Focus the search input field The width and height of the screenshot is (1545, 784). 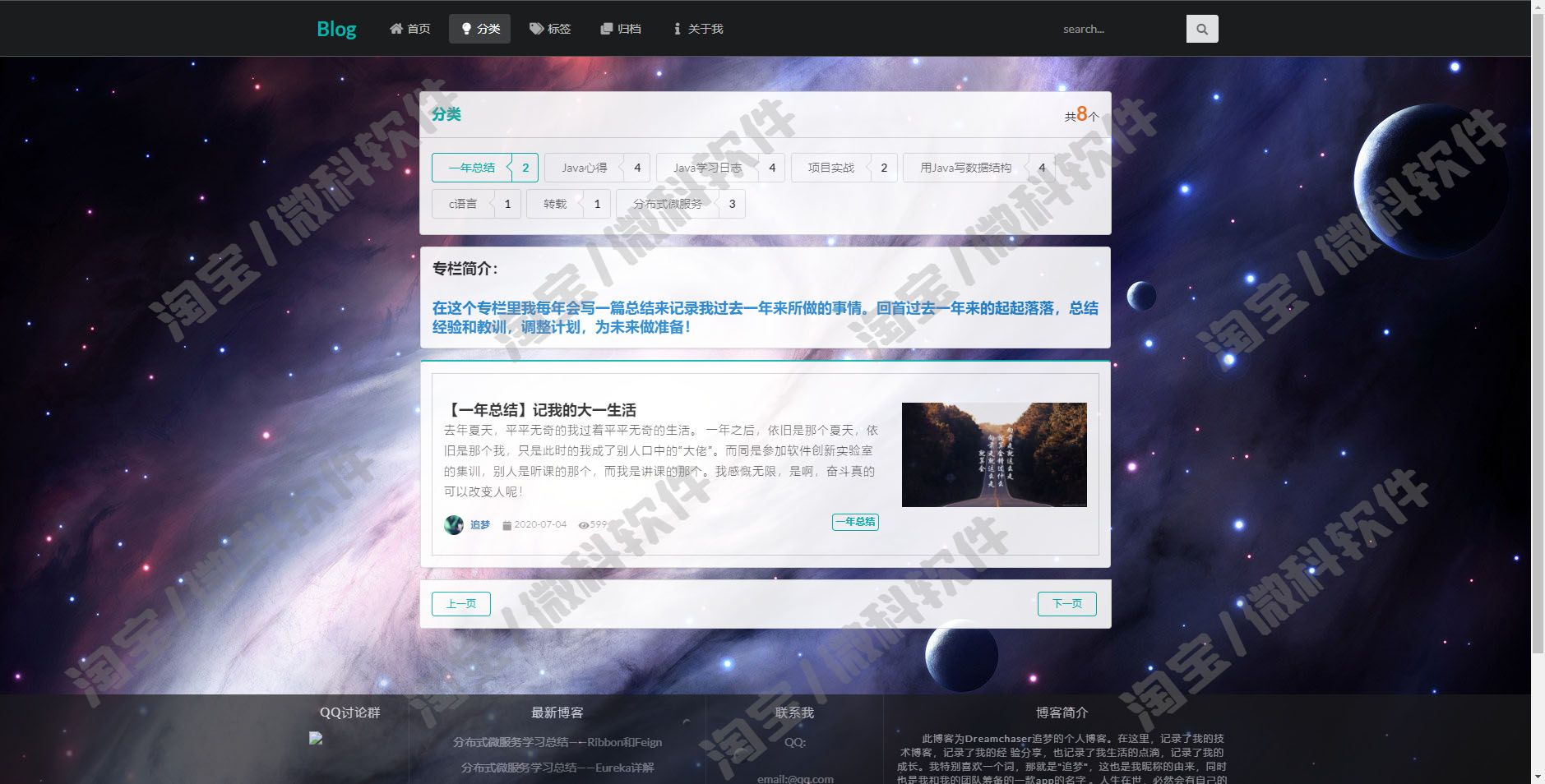coord(1120,29)
